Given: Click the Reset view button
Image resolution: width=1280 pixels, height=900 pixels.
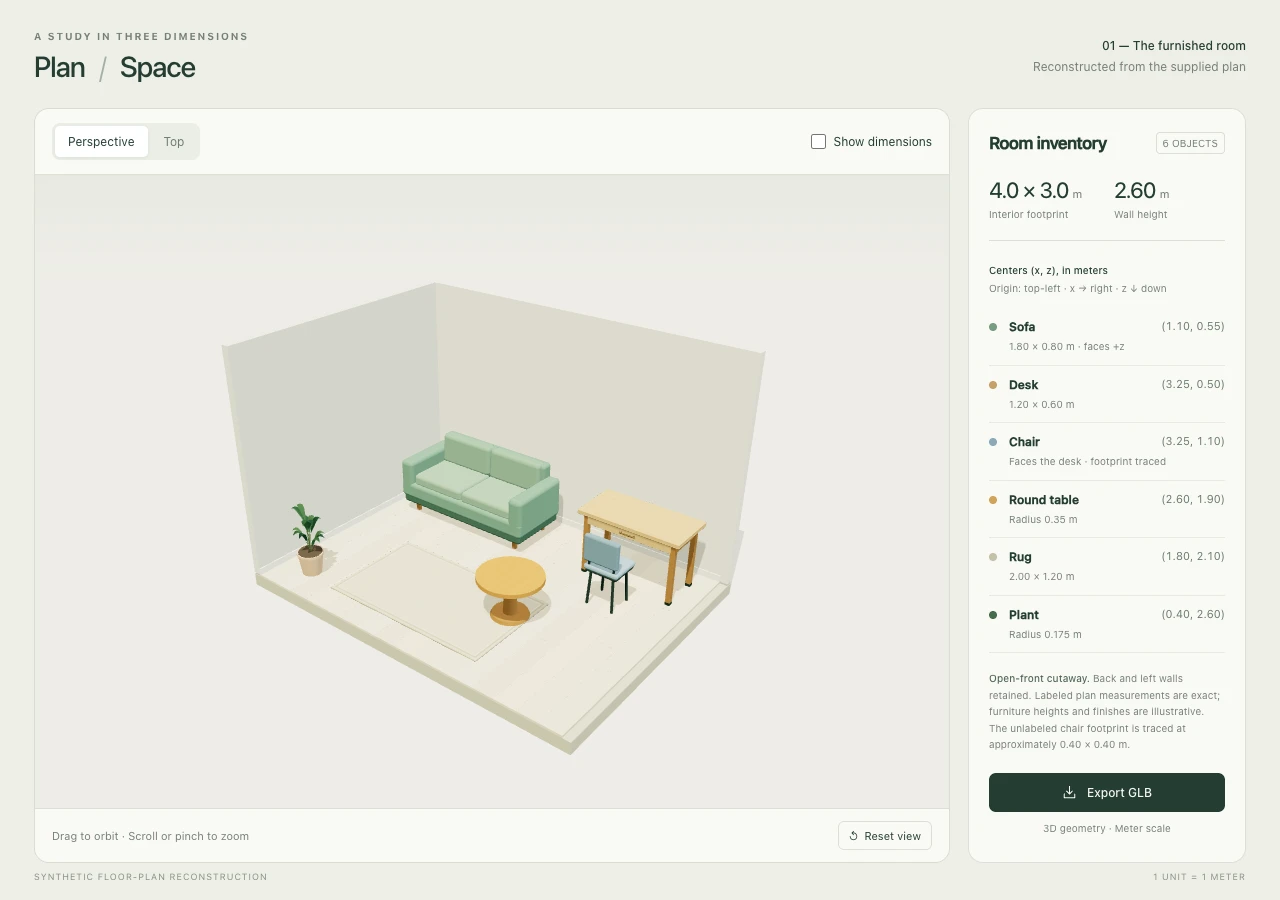Looking at the screenshot, I should (x=885, y=836).
